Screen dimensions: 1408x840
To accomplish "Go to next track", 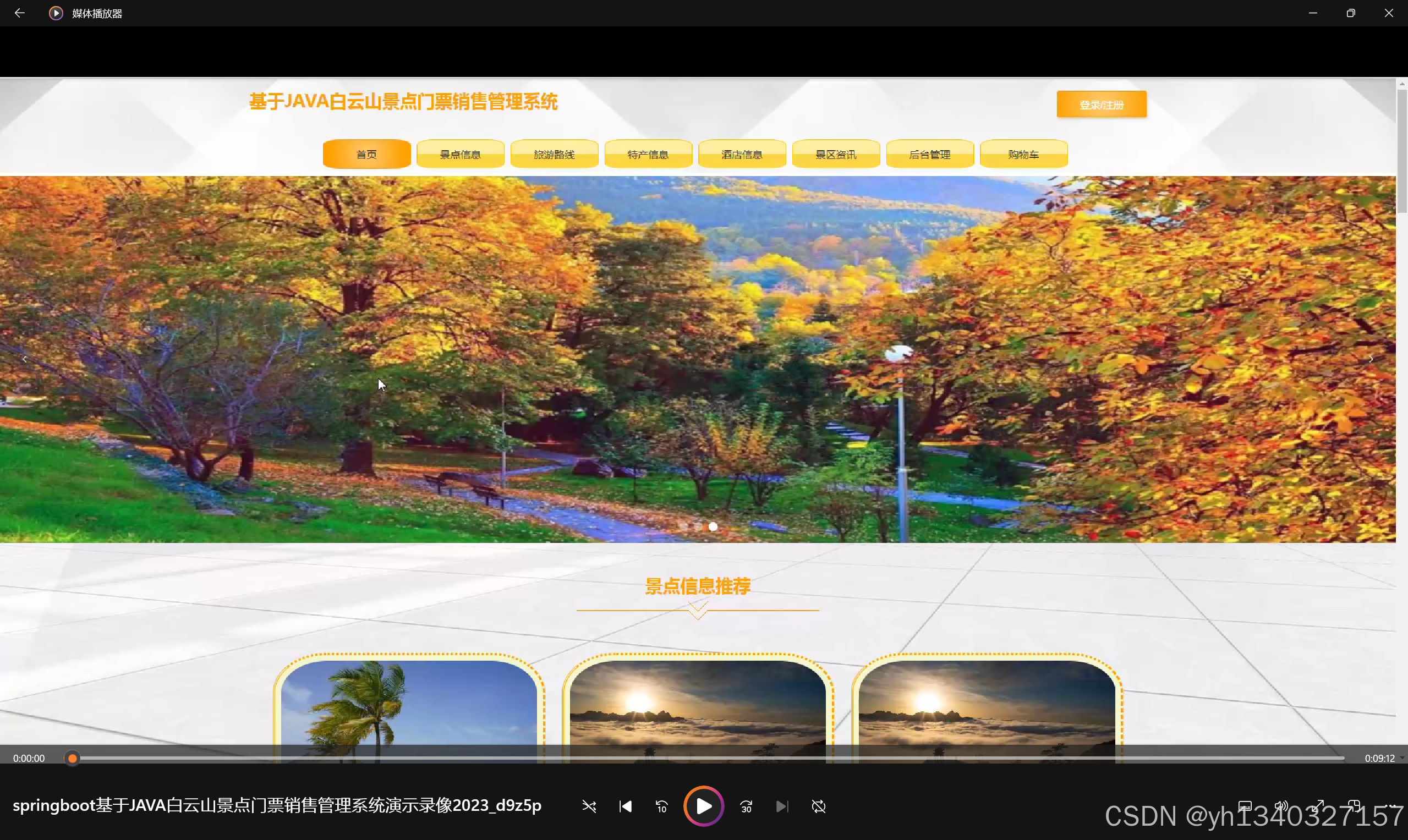I will click(x=782, y=806).
